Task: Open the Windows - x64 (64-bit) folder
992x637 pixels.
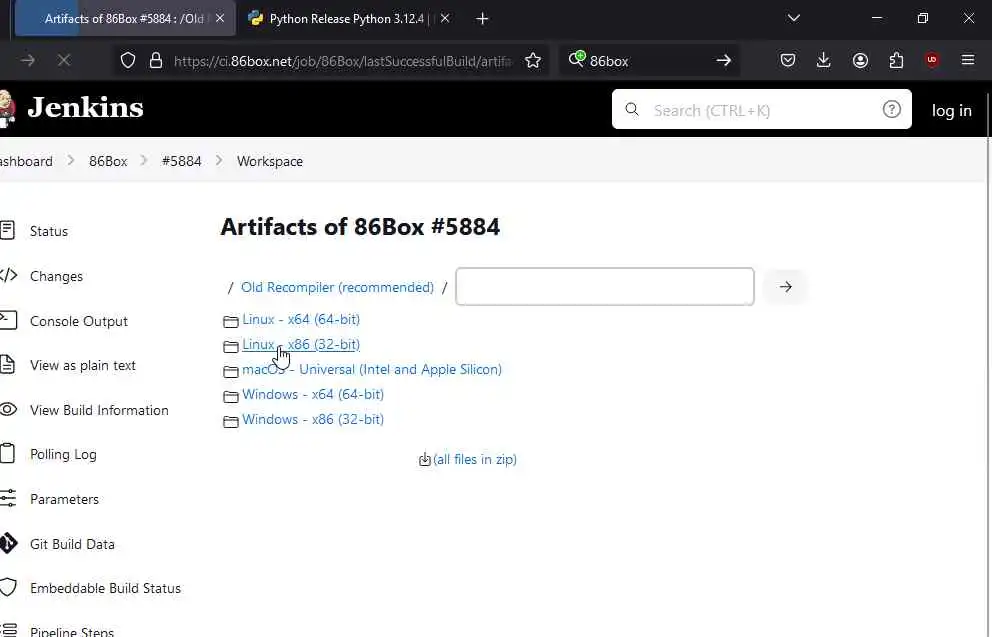Action: (313, 394)
